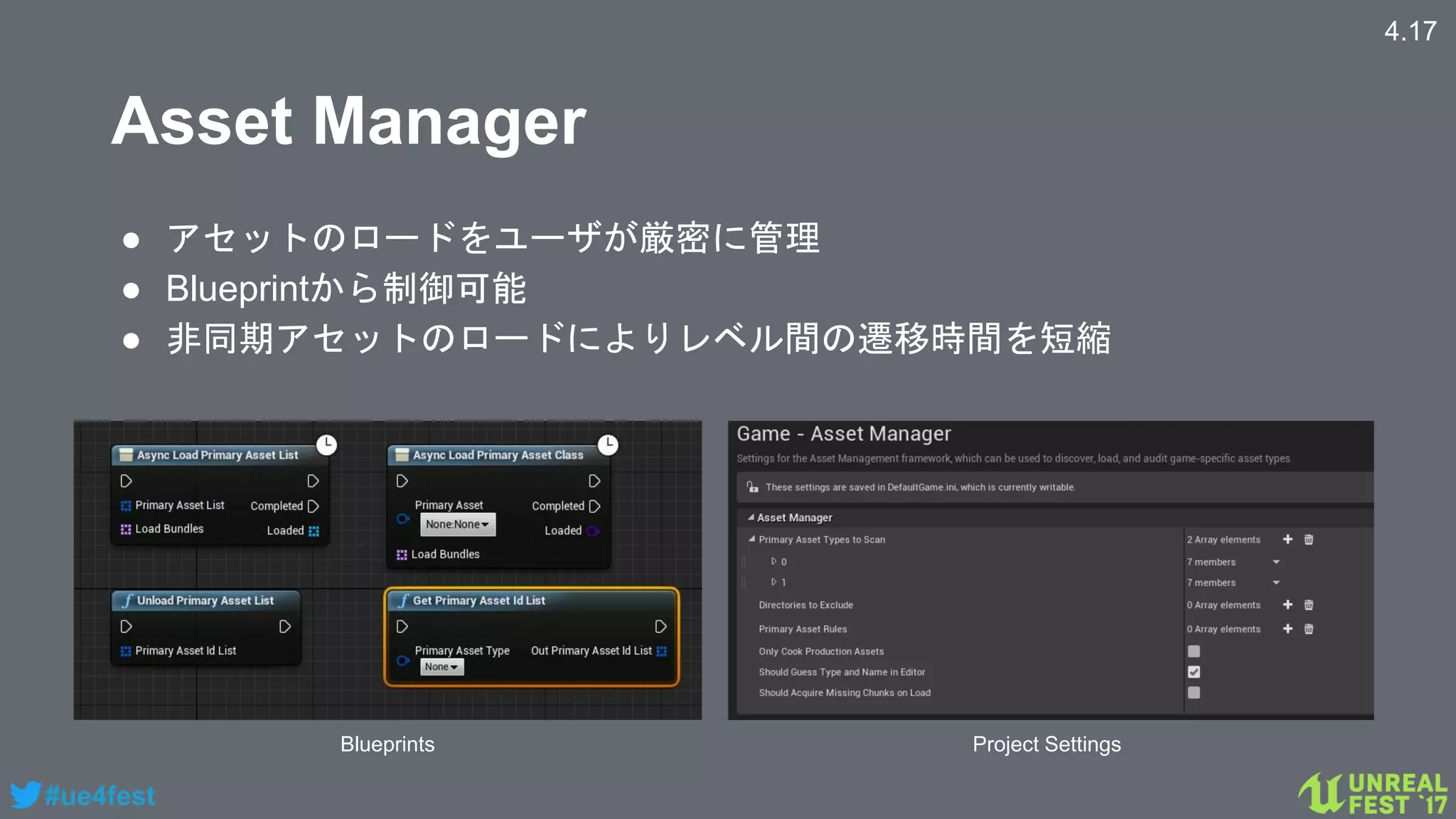Screen dimensions: 1456x819
Task: Open the None dropdown under Primary Asset Type
Action: [441, 667]
